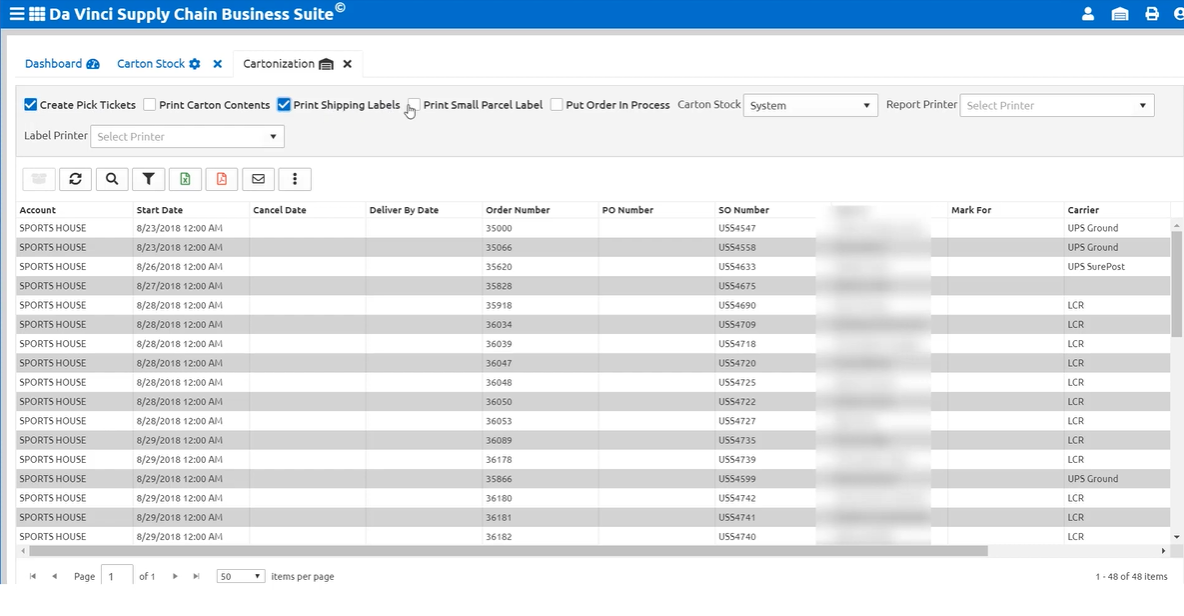The image size is (1184, 616).
Task: Click the page number input field
Action: (117, 577)
